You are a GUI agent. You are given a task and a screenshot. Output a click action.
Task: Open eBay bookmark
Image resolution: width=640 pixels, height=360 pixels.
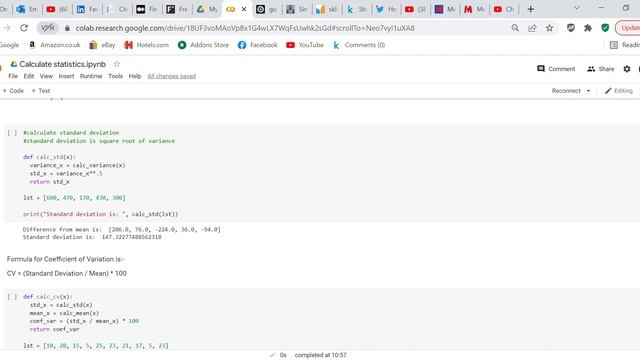coord(102,45)
